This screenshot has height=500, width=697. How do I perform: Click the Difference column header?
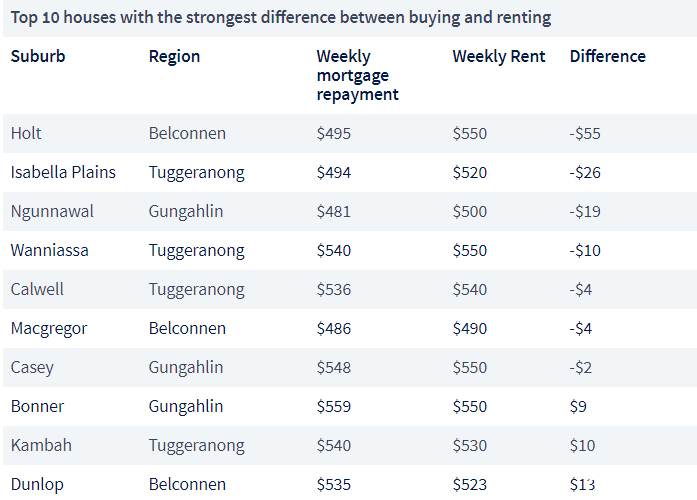point(608,56)
